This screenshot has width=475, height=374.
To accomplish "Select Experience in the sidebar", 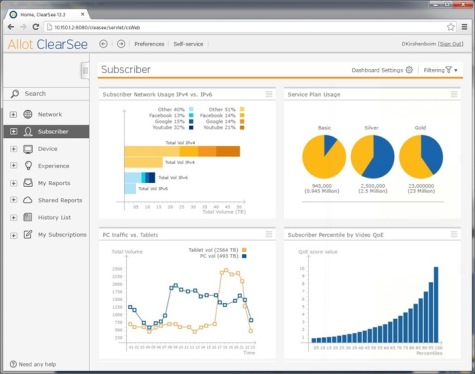I will pos(53,166).
